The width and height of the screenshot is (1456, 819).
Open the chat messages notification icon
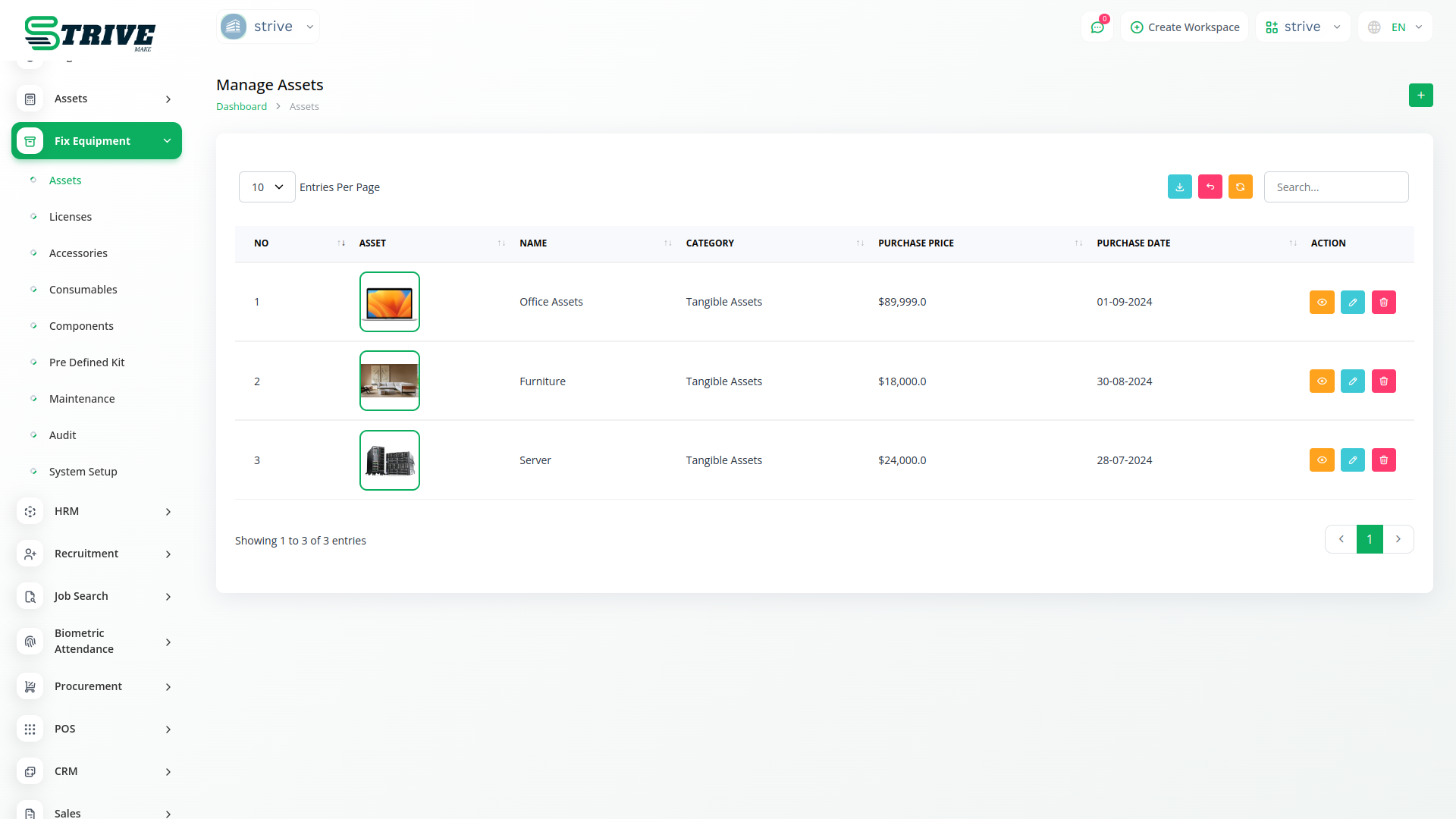click(1097, 27)
